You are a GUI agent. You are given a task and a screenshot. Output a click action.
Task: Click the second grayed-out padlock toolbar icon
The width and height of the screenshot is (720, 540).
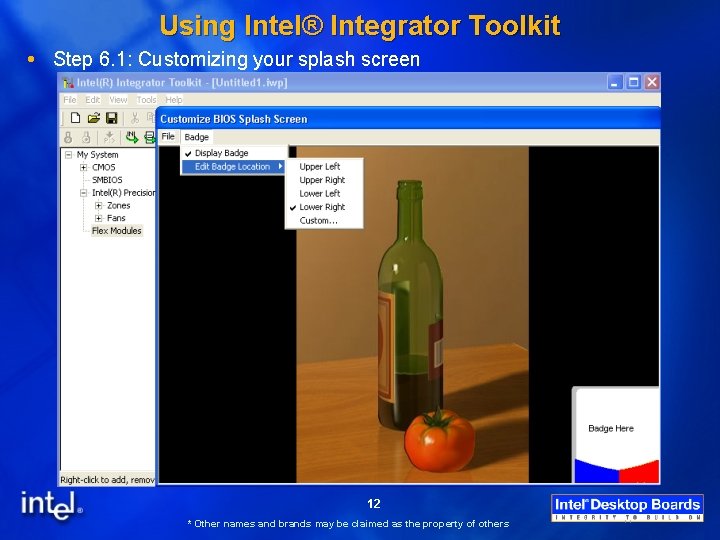(86, 137)
